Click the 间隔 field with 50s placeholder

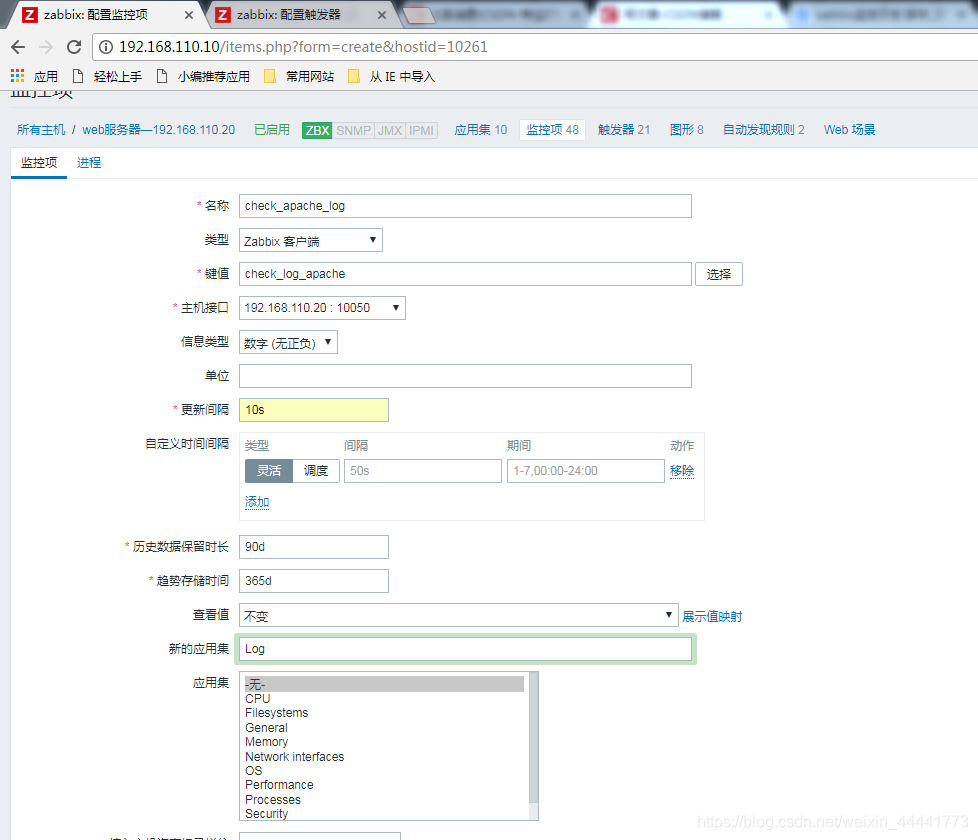[423, 471]
